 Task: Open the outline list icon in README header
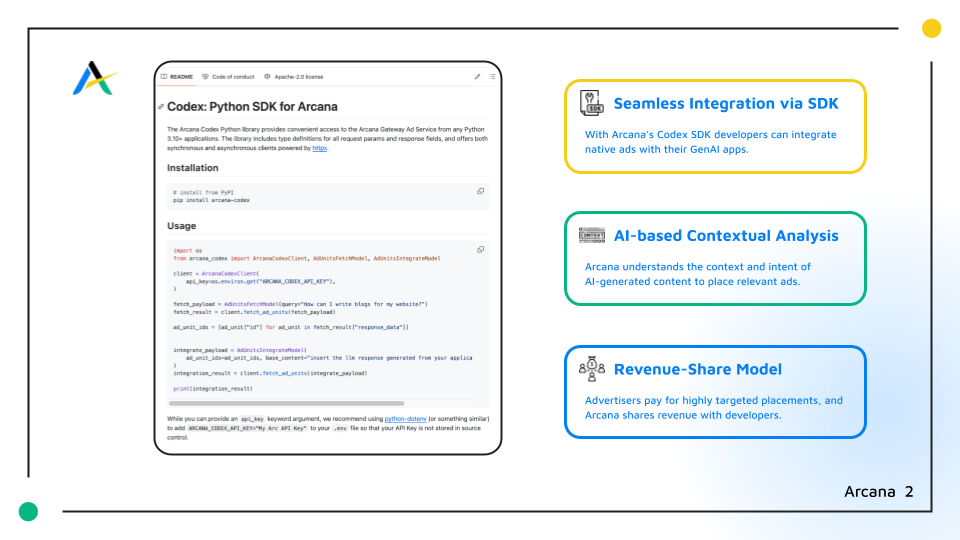point(492,77)
